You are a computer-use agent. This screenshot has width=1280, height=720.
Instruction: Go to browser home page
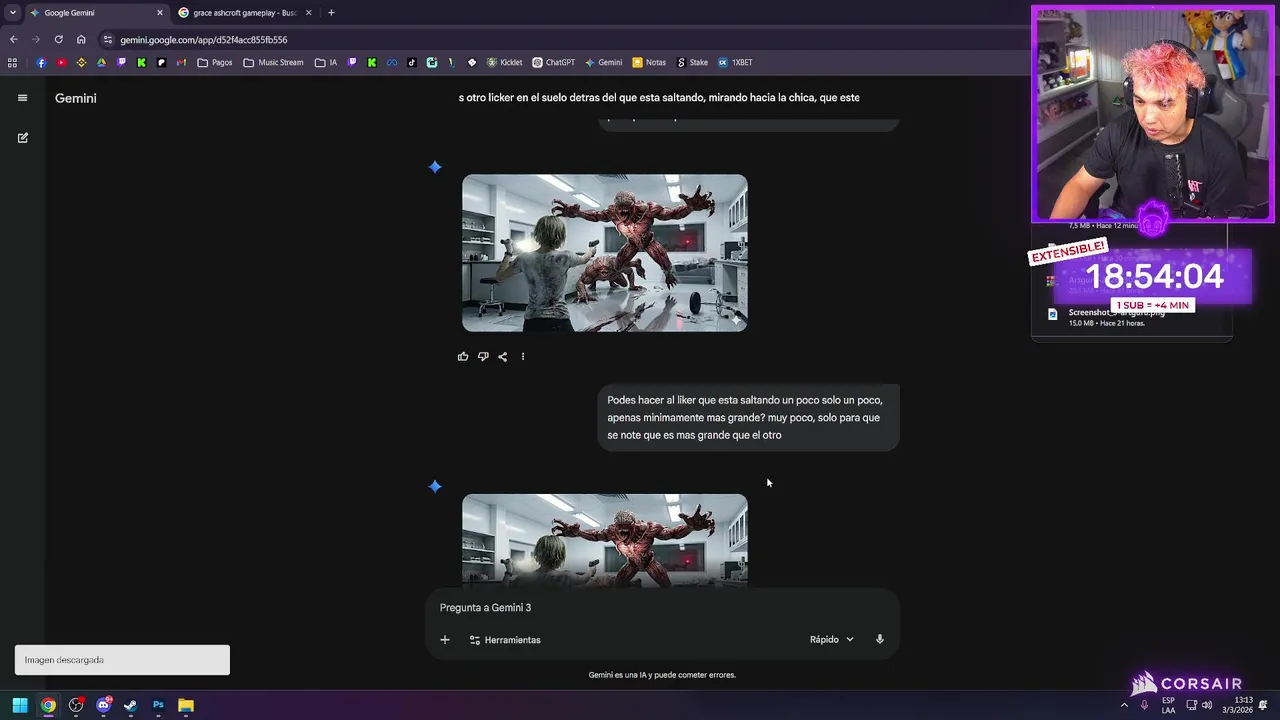[x=81, y=40]
